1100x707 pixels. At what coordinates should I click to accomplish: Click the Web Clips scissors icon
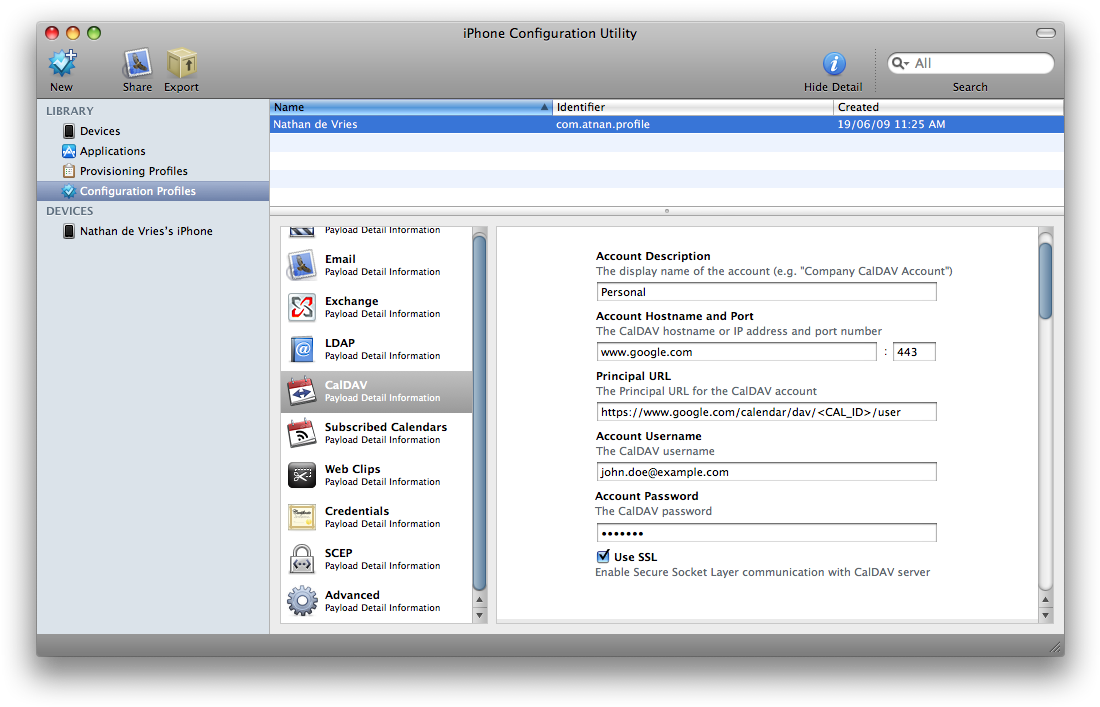pos(302,476)
